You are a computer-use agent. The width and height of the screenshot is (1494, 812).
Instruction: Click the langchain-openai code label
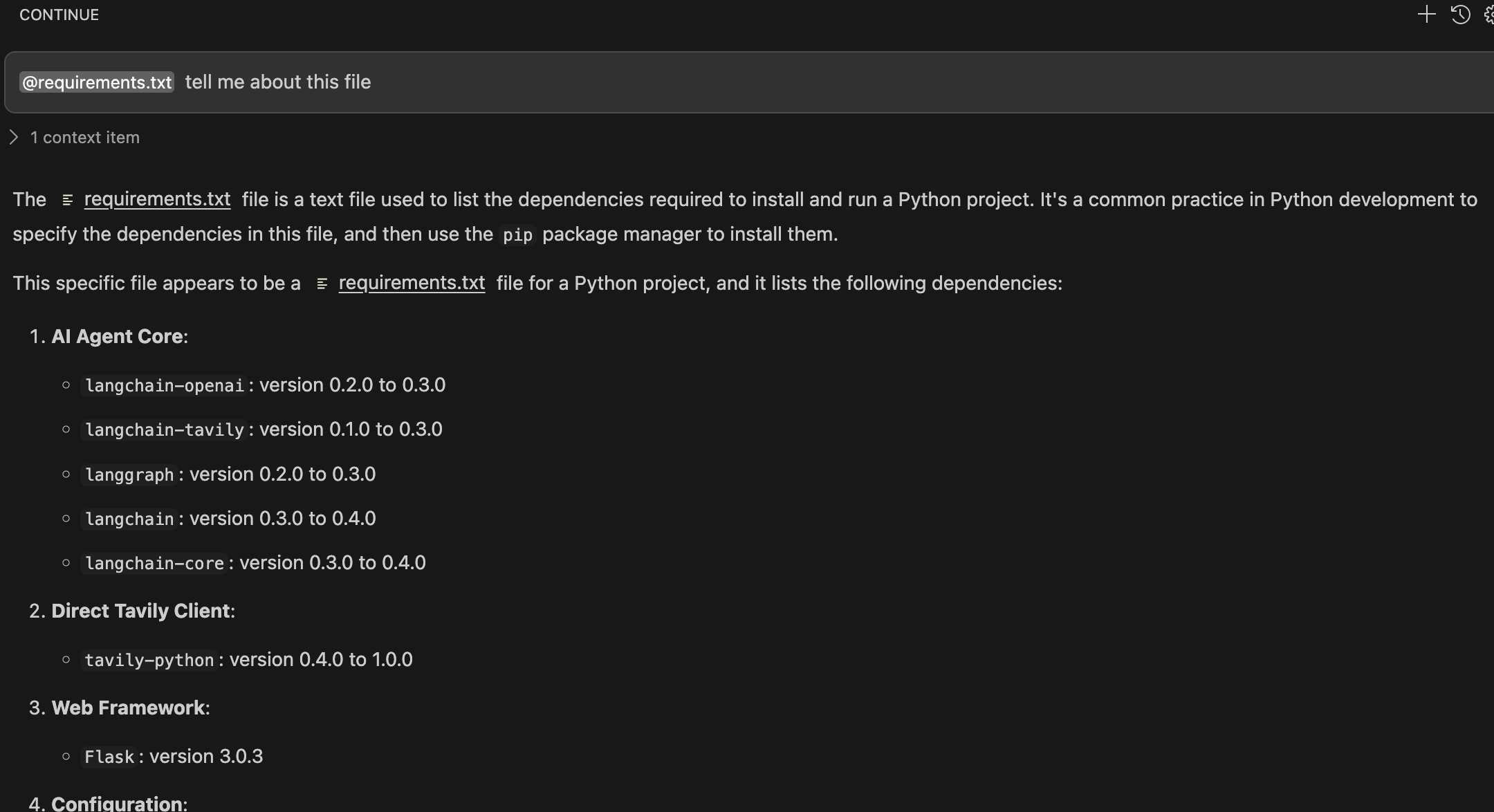165,386
